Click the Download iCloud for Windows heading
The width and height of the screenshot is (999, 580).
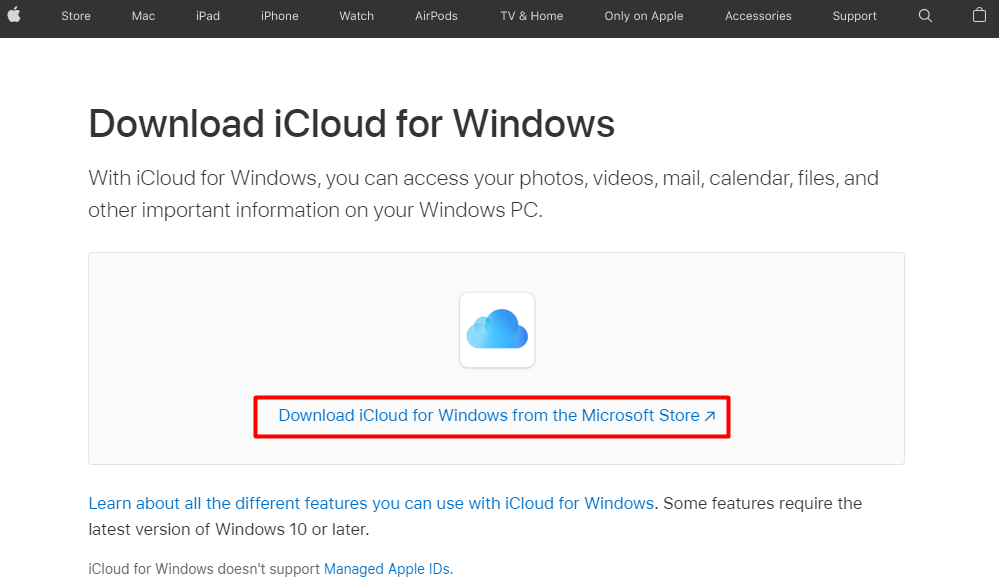point(352,124)
